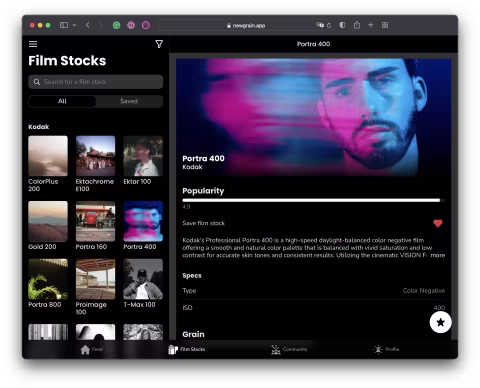This screenshot has width=480, height=388.
Task: Open the Feed tab label
Action: click(x=97, y=349)
